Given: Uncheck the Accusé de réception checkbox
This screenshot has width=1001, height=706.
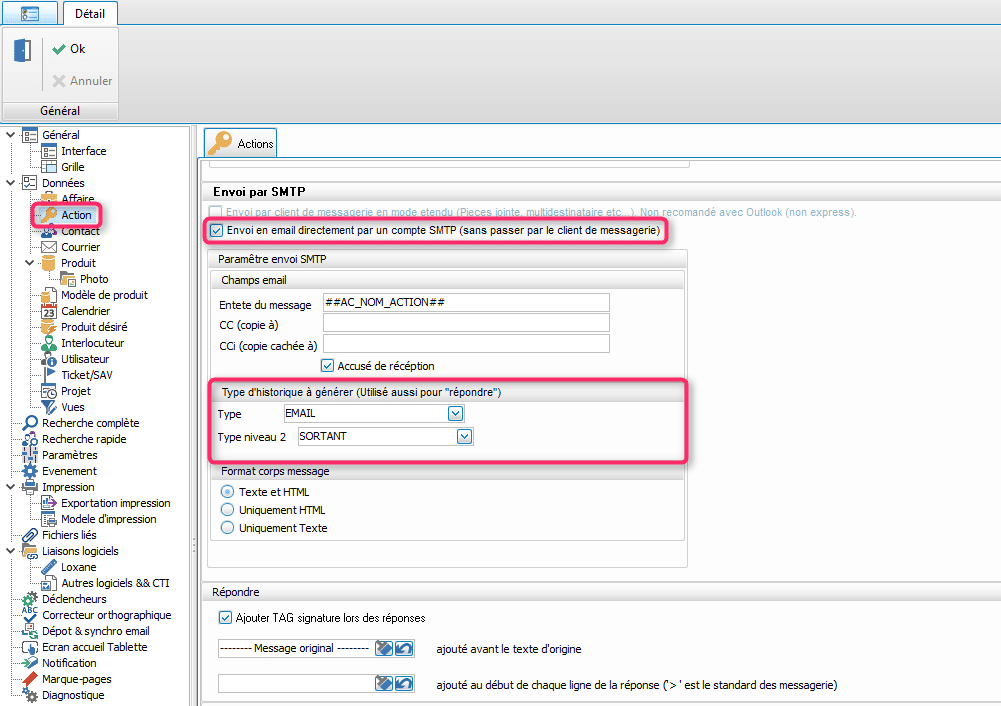Looking at the screenshot, I should (x=328, y=366).
